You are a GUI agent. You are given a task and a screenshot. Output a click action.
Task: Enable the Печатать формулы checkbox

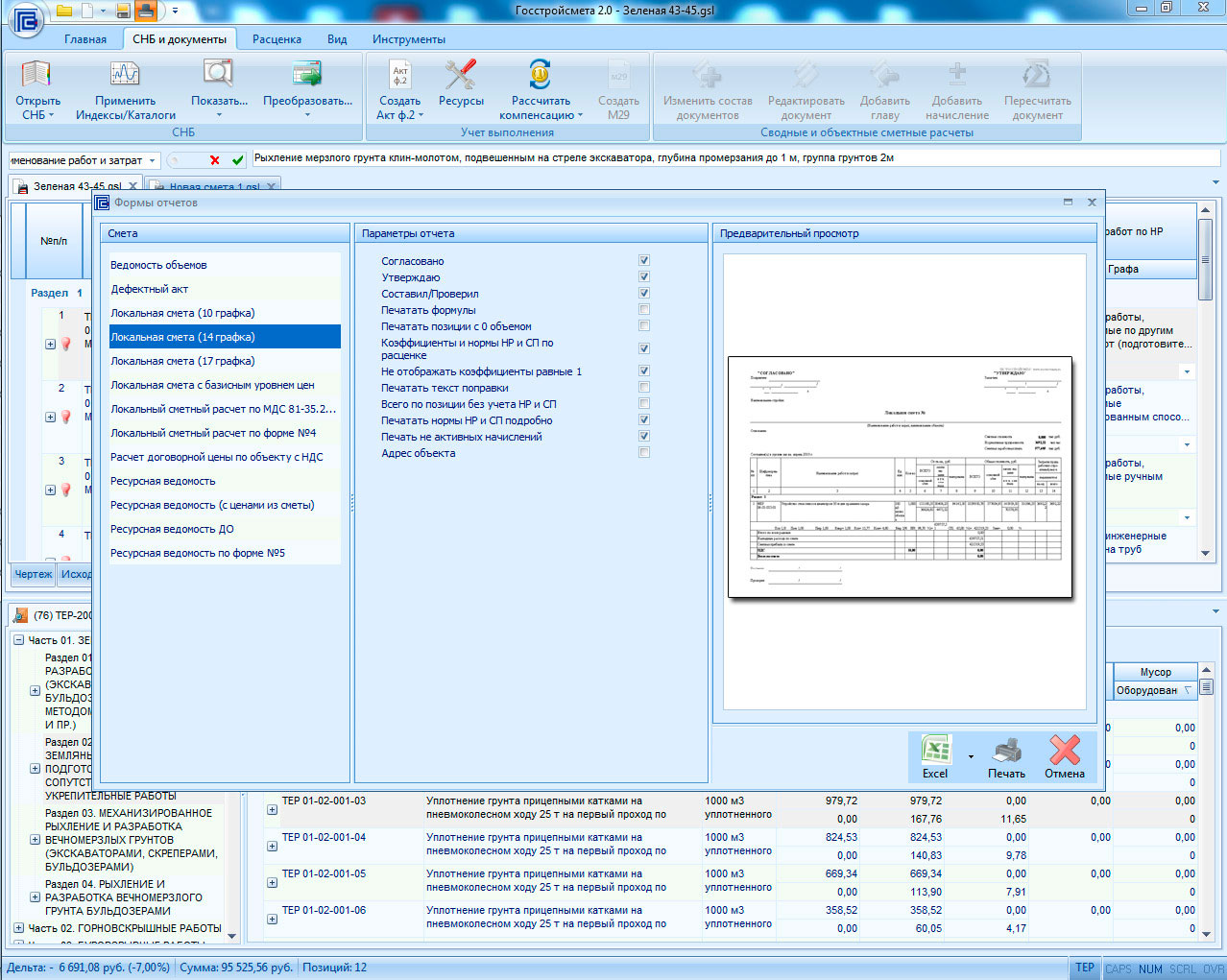(644, 310)
